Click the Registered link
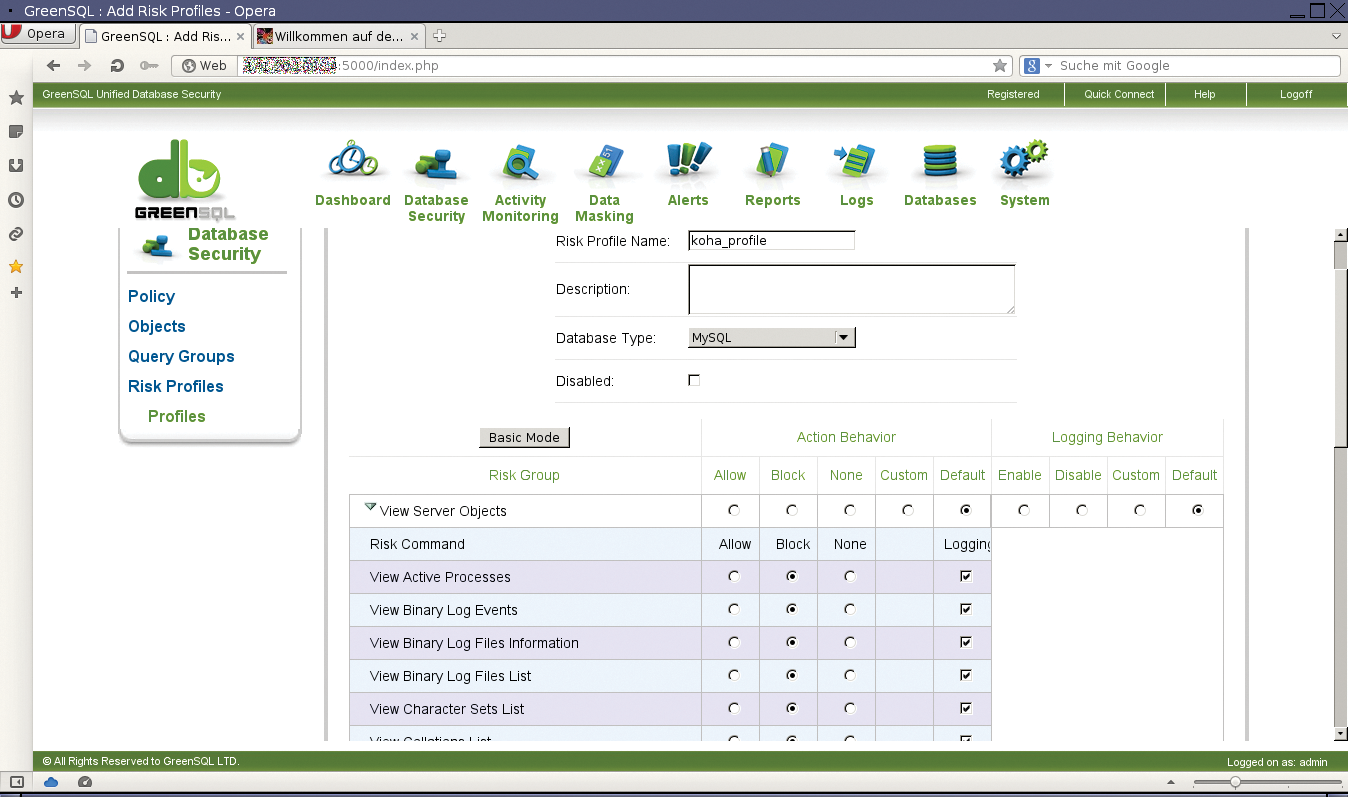 [x=1013, y=94]
